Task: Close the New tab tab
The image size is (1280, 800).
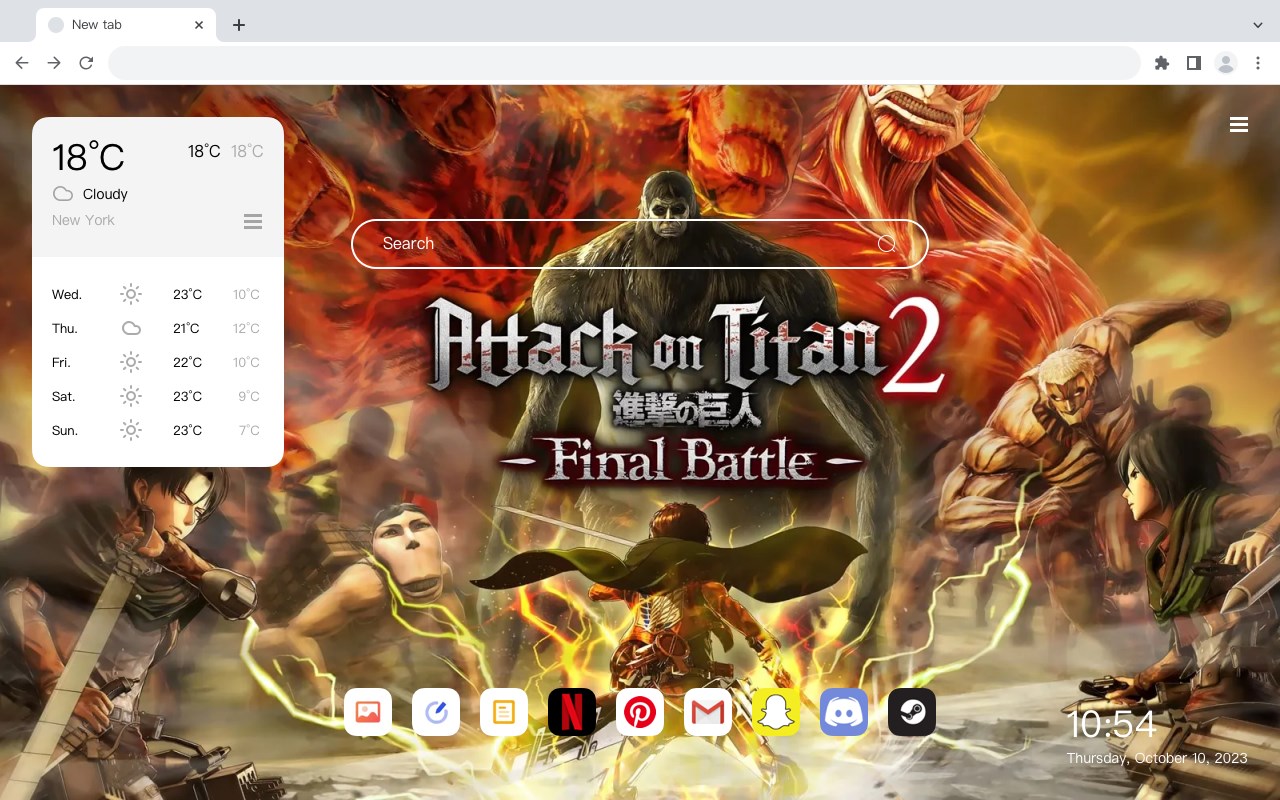Action: 199,25
